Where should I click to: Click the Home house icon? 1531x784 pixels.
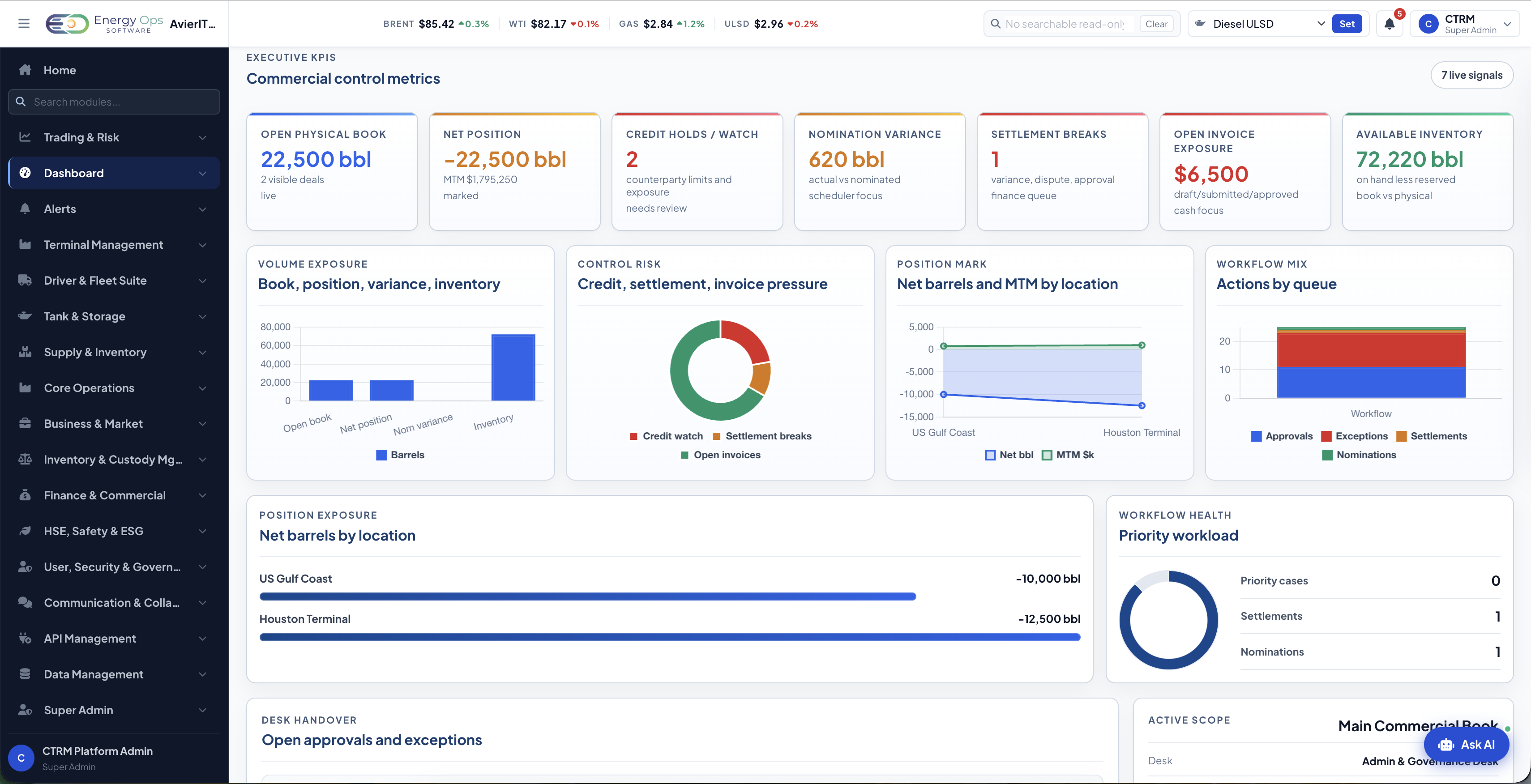[x=25, y=70]
